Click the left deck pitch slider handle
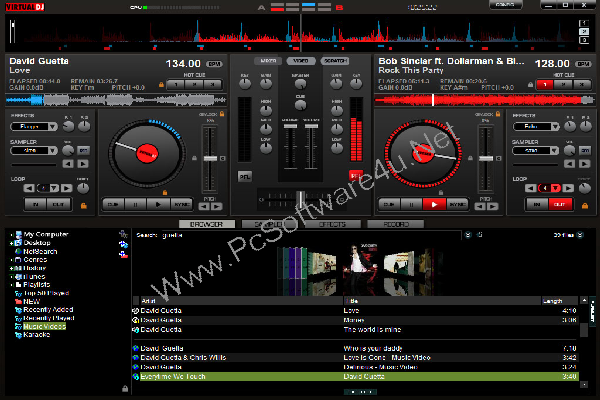 click(210, 158)
